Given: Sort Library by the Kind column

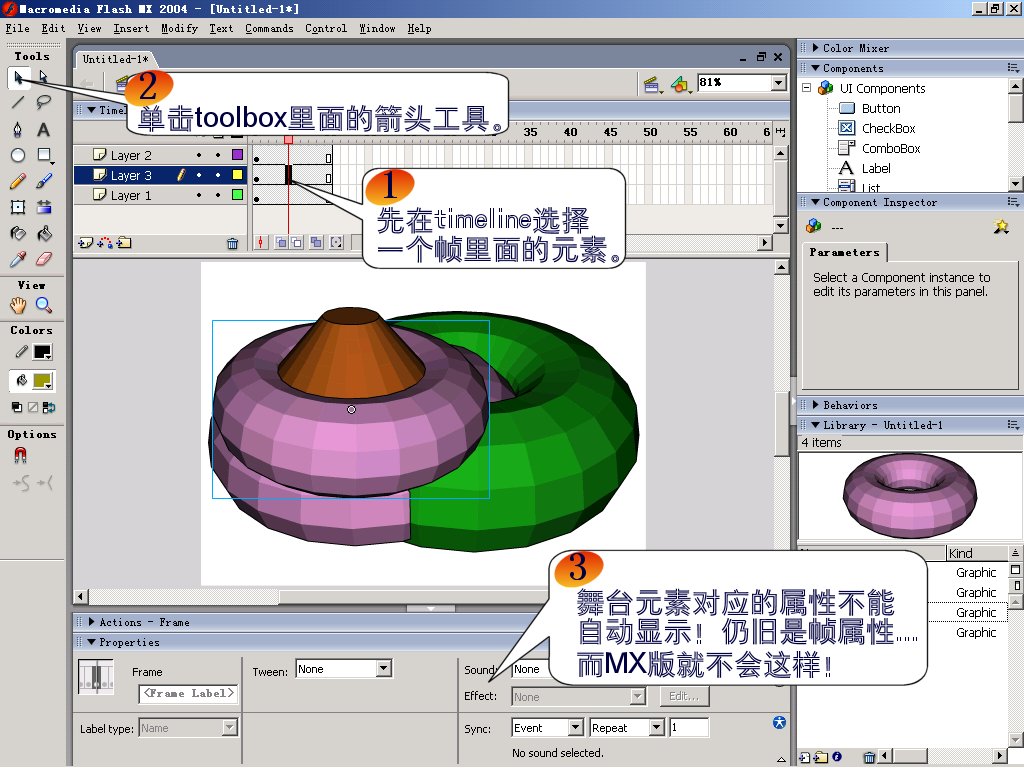Looking at the screenshot, I should [977, 553].
